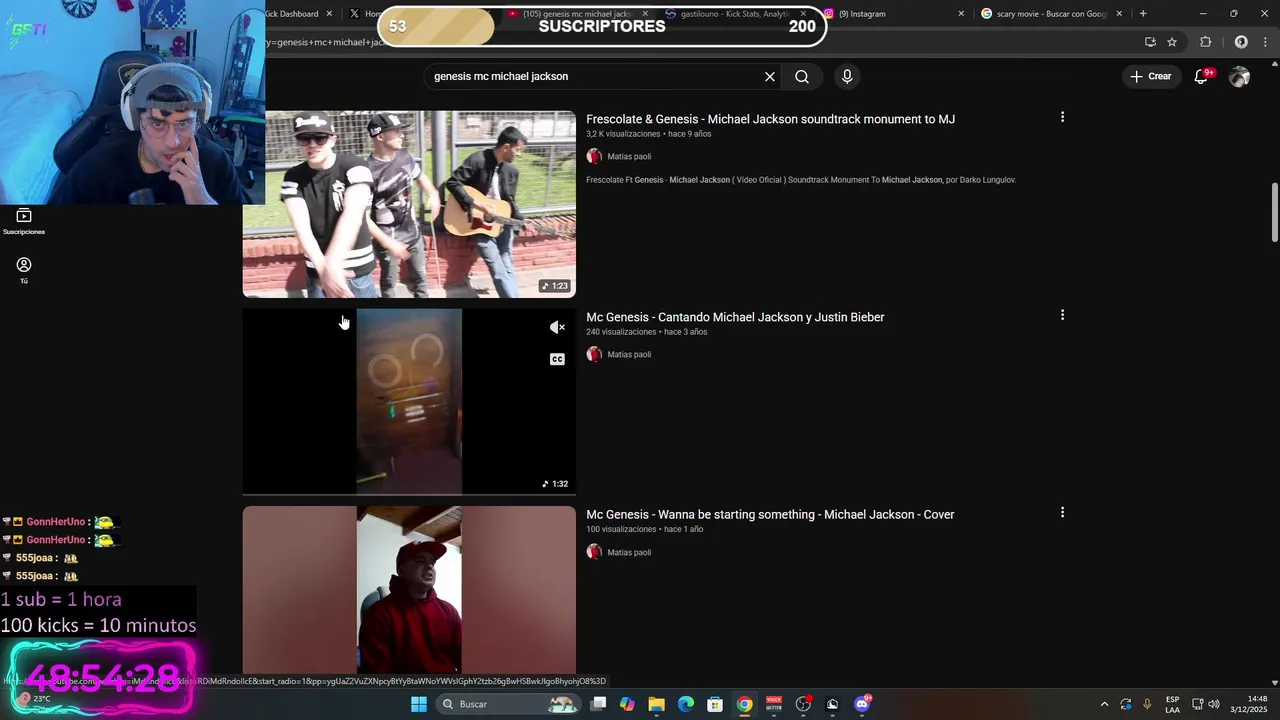Click the page vertical scrollbar thumb
This screenshot has height=720, width=1280.
pyautogui.click(x=1274, y=212)
